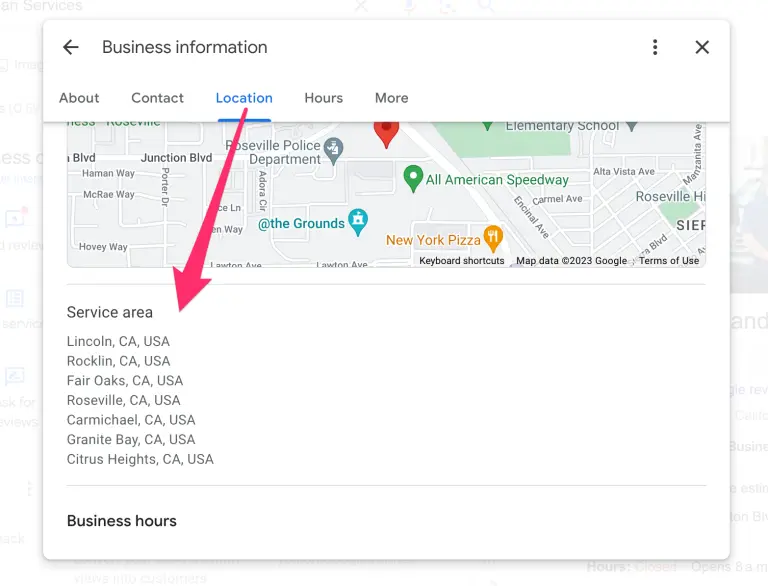
Task: Switch to the About tab
Action: (x=79, y=98)
